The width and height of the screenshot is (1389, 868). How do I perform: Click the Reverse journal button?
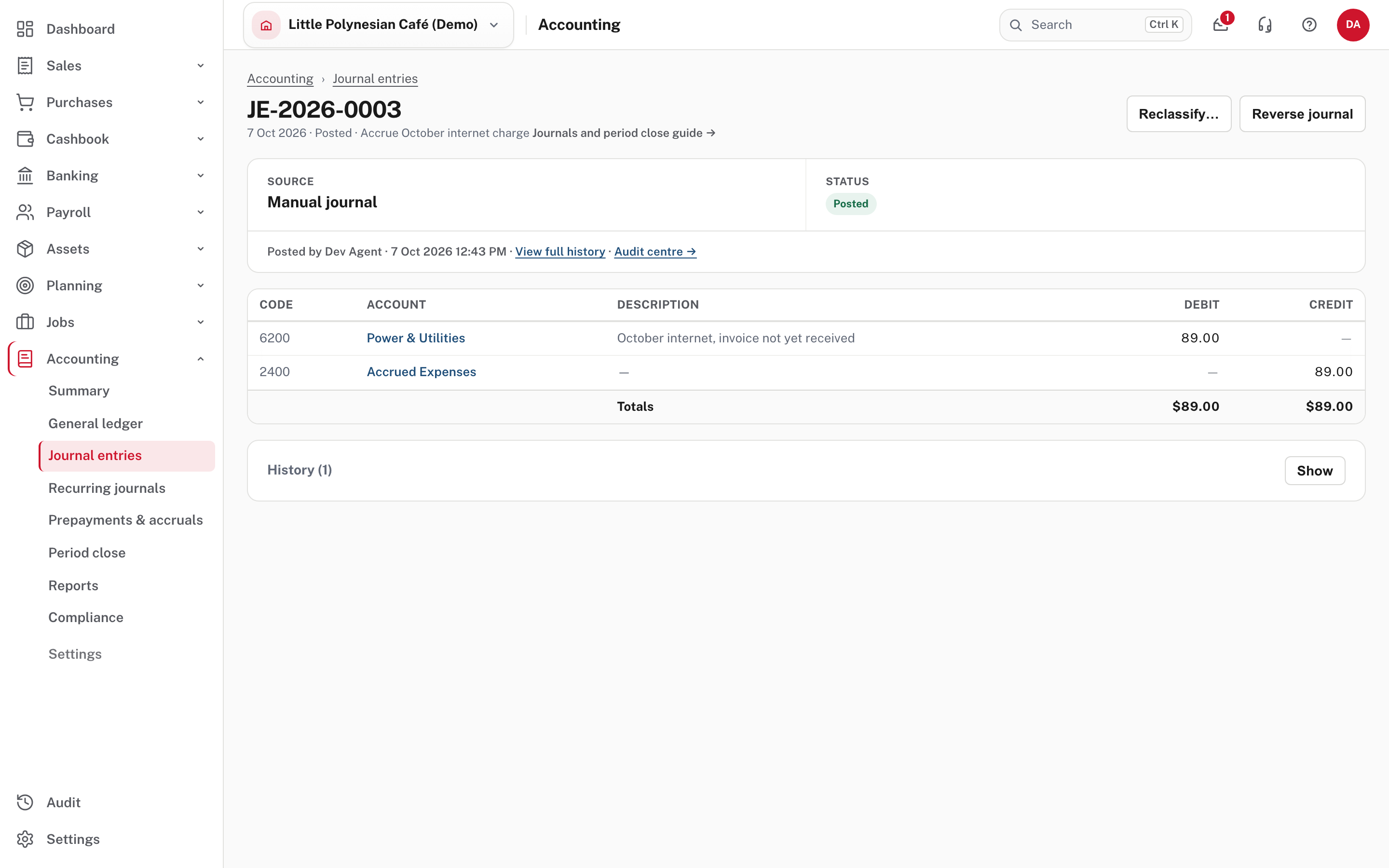1302,114
